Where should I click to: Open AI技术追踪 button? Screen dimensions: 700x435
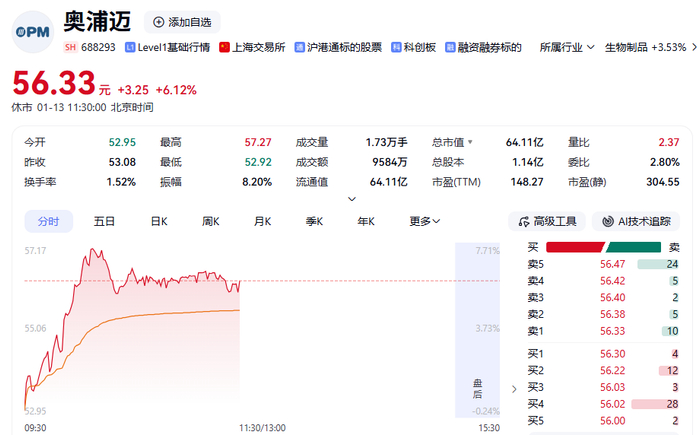pos(636,222)
